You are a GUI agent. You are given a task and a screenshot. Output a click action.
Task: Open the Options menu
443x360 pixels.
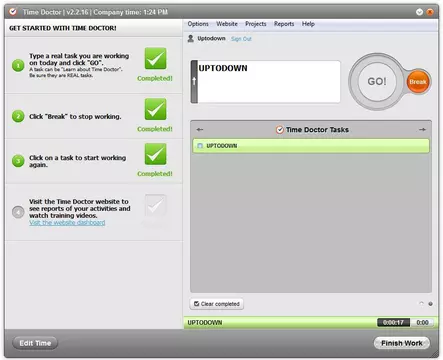pos(198,24)
